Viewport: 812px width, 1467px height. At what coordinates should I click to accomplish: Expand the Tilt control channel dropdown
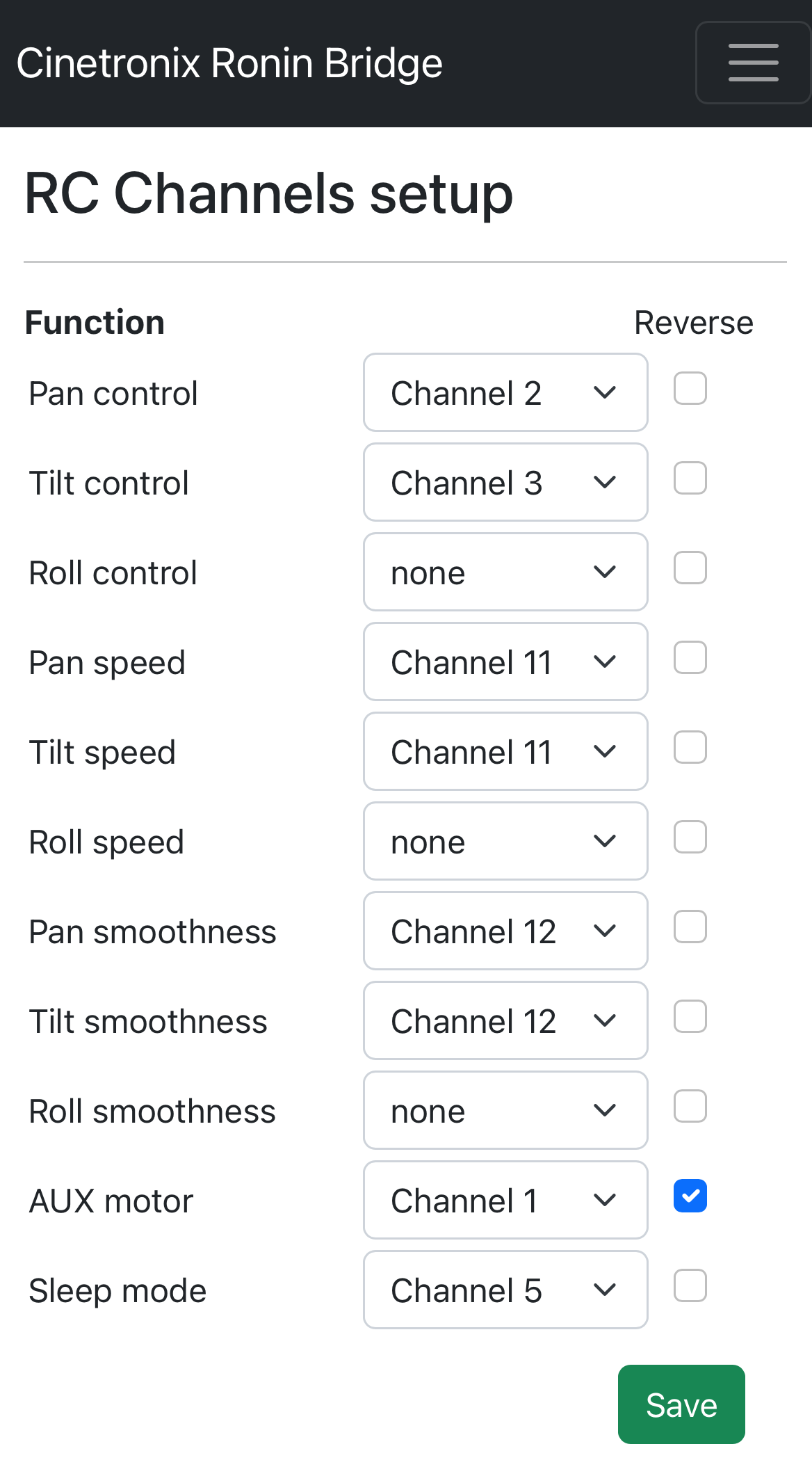(505, 483)
